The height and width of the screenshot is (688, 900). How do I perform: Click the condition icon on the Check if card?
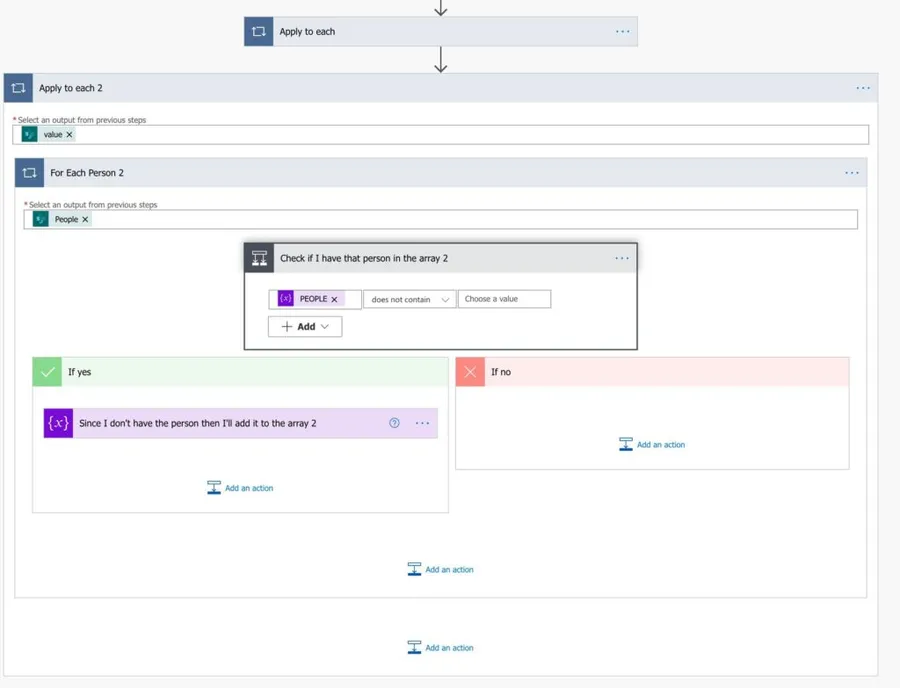(x=260, y=258)
